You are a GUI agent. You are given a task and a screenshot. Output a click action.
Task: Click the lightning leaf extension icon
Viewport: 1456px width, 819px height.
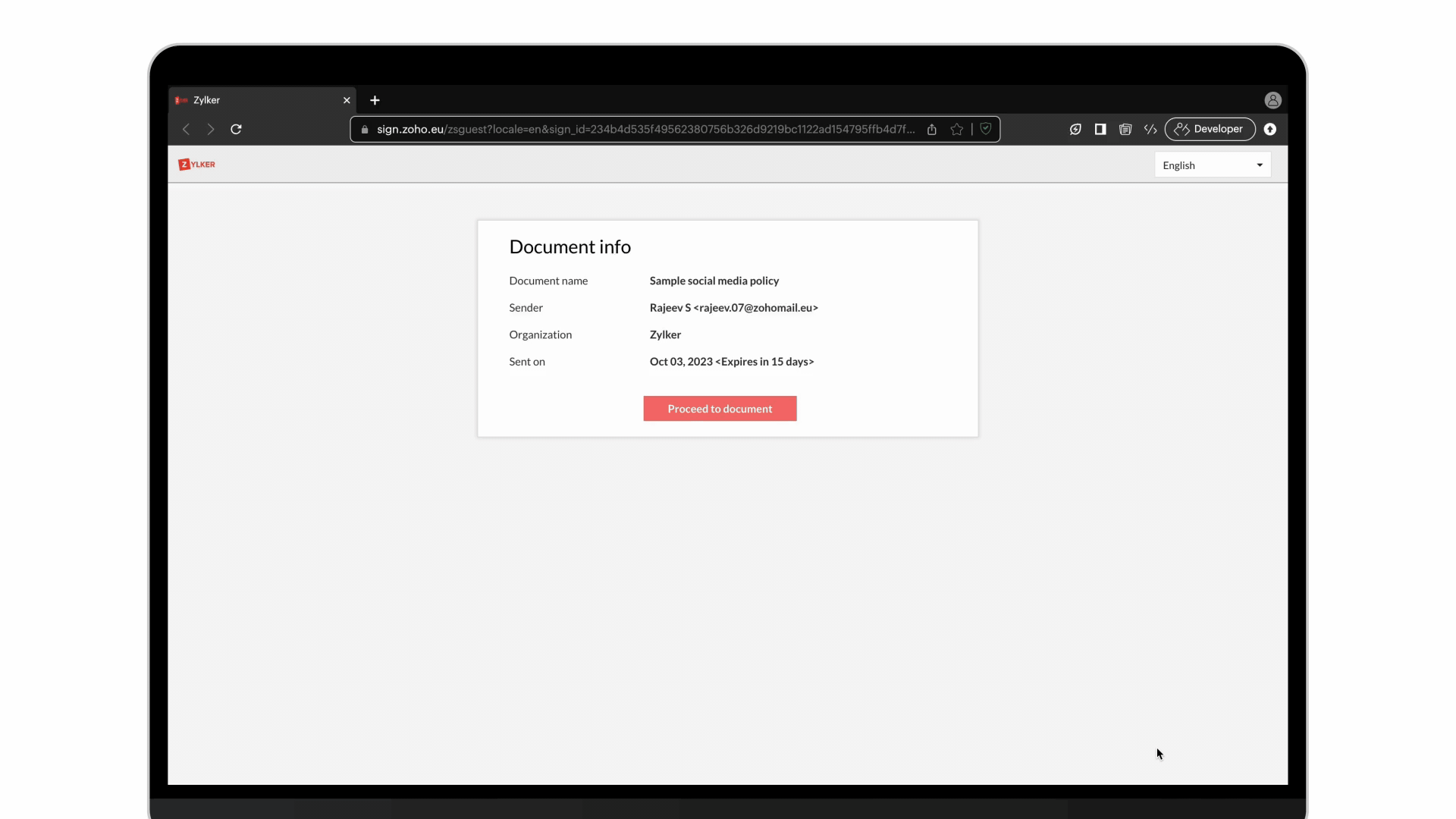(1075, 130)
